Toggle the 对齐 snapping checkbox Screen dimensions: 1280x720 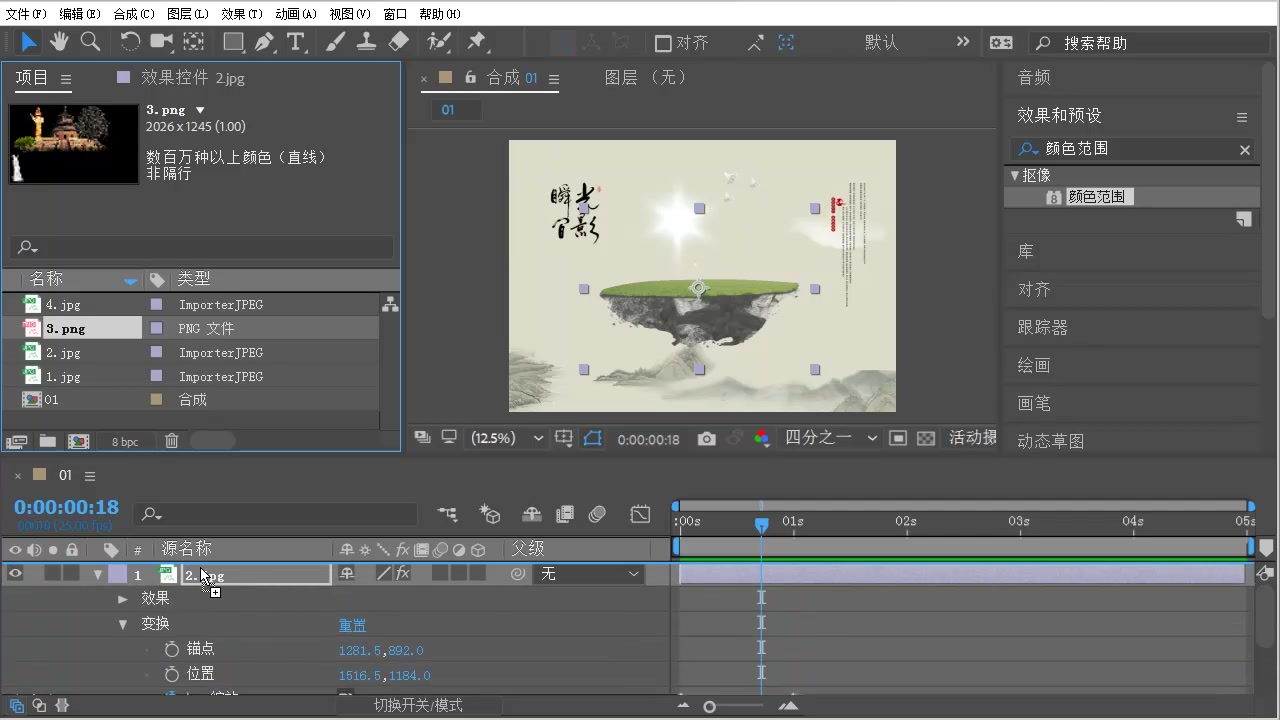[663, 43]
